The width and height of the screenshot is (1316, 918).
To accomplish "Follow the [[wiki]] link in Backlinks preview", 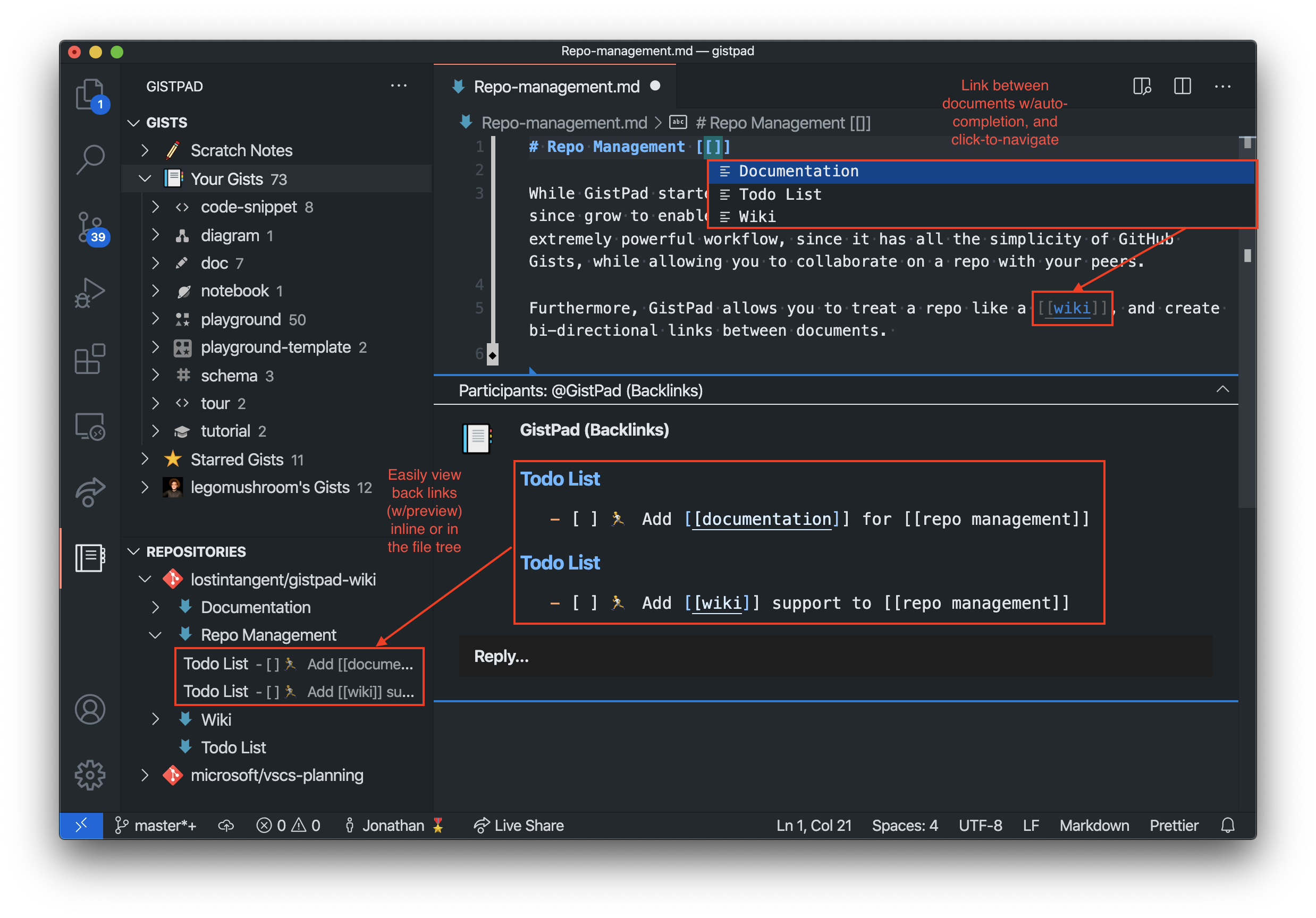I will pyautogui.click(x=722, y=603).
